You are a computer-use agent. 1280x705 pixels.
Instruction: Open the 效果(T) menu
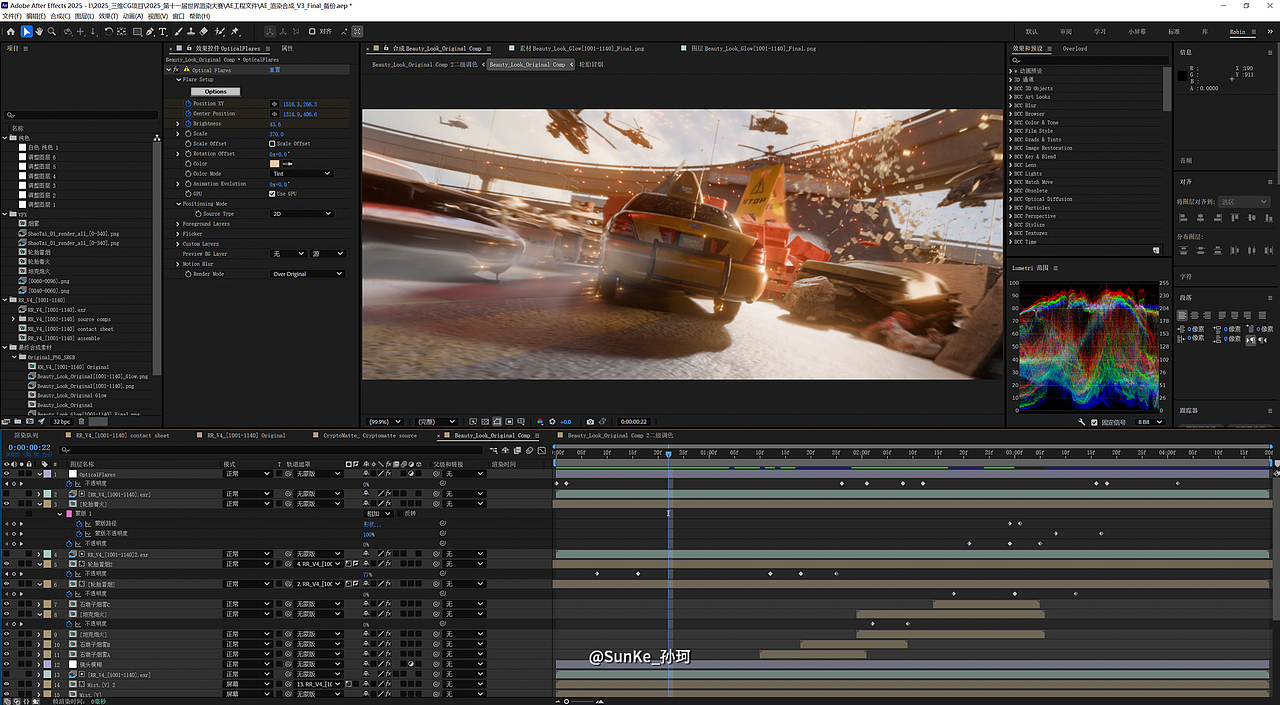109,16
